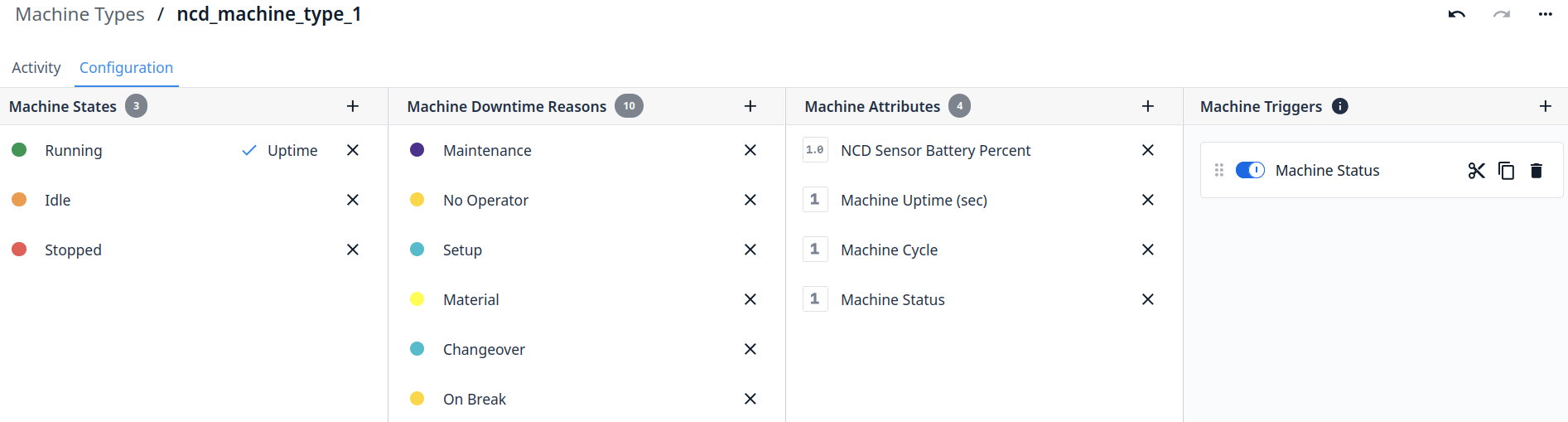The height and width of the screenshot is (422, 1568).
Task: Add a new machine downtime reason
Action: tap(750, 106)
